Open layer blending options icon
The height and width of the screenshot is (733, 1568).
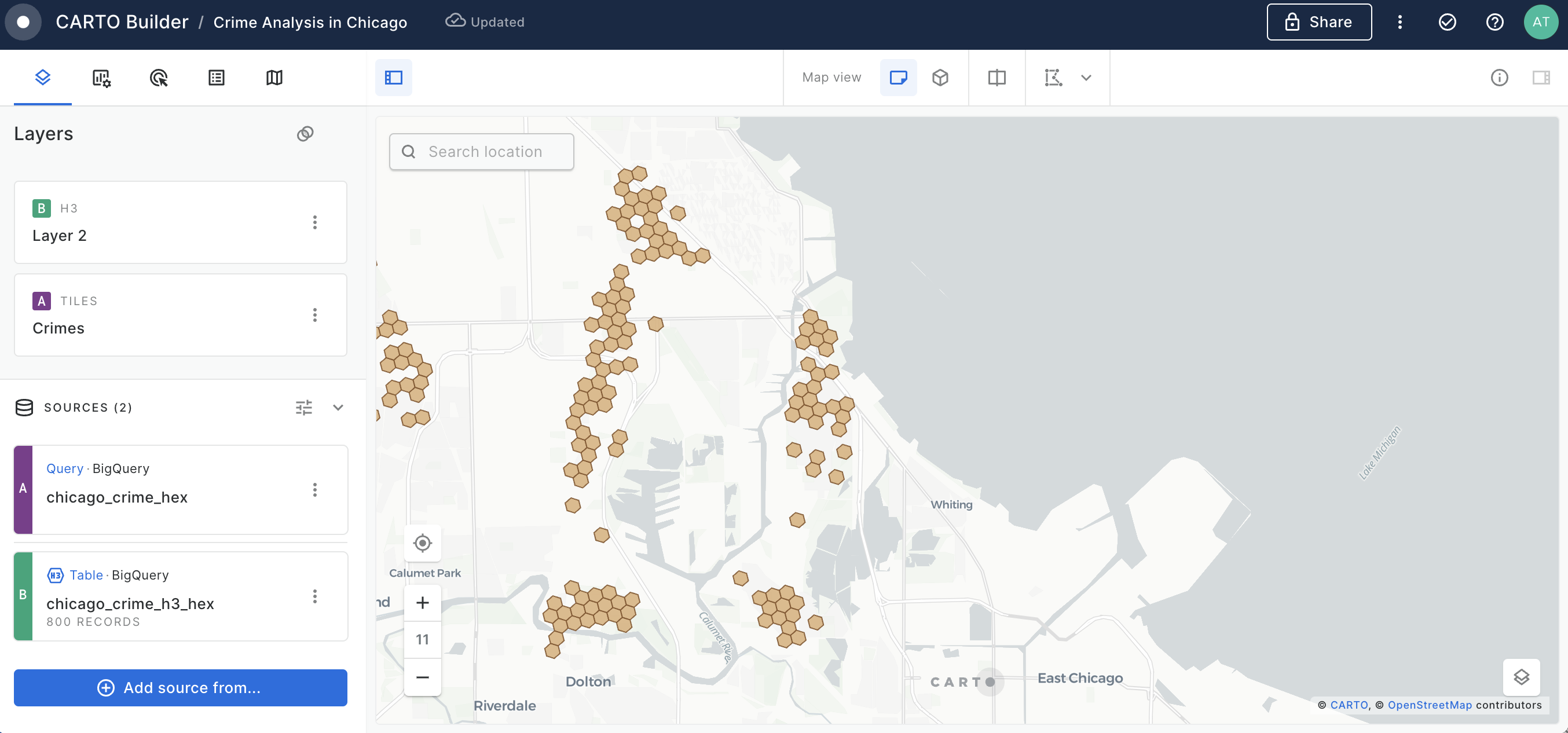tap(306, 133)
